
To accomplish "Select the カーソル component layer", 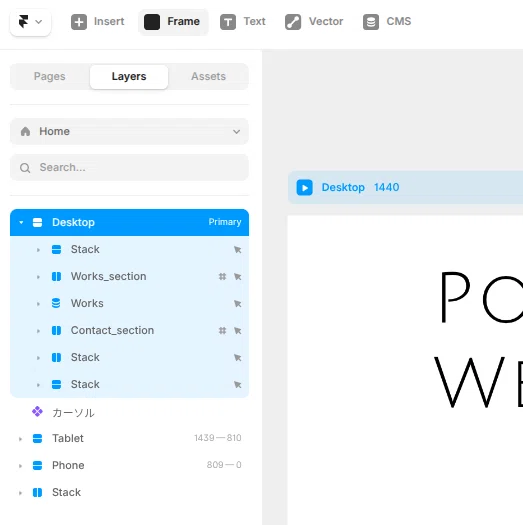I will (129, 412).
